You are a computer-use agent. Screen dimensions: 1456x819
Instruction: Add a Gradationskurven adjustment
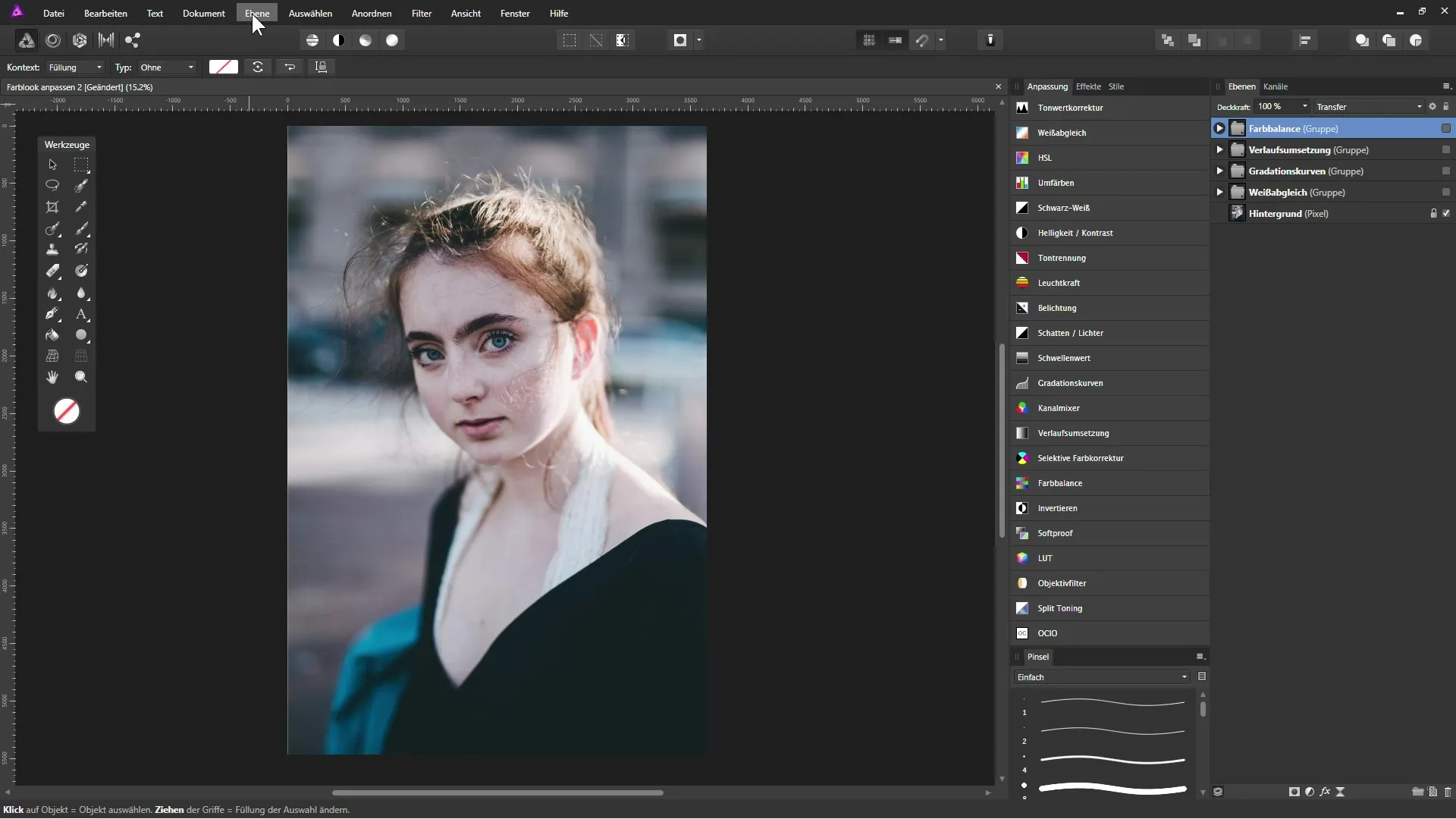point(1070,383)
